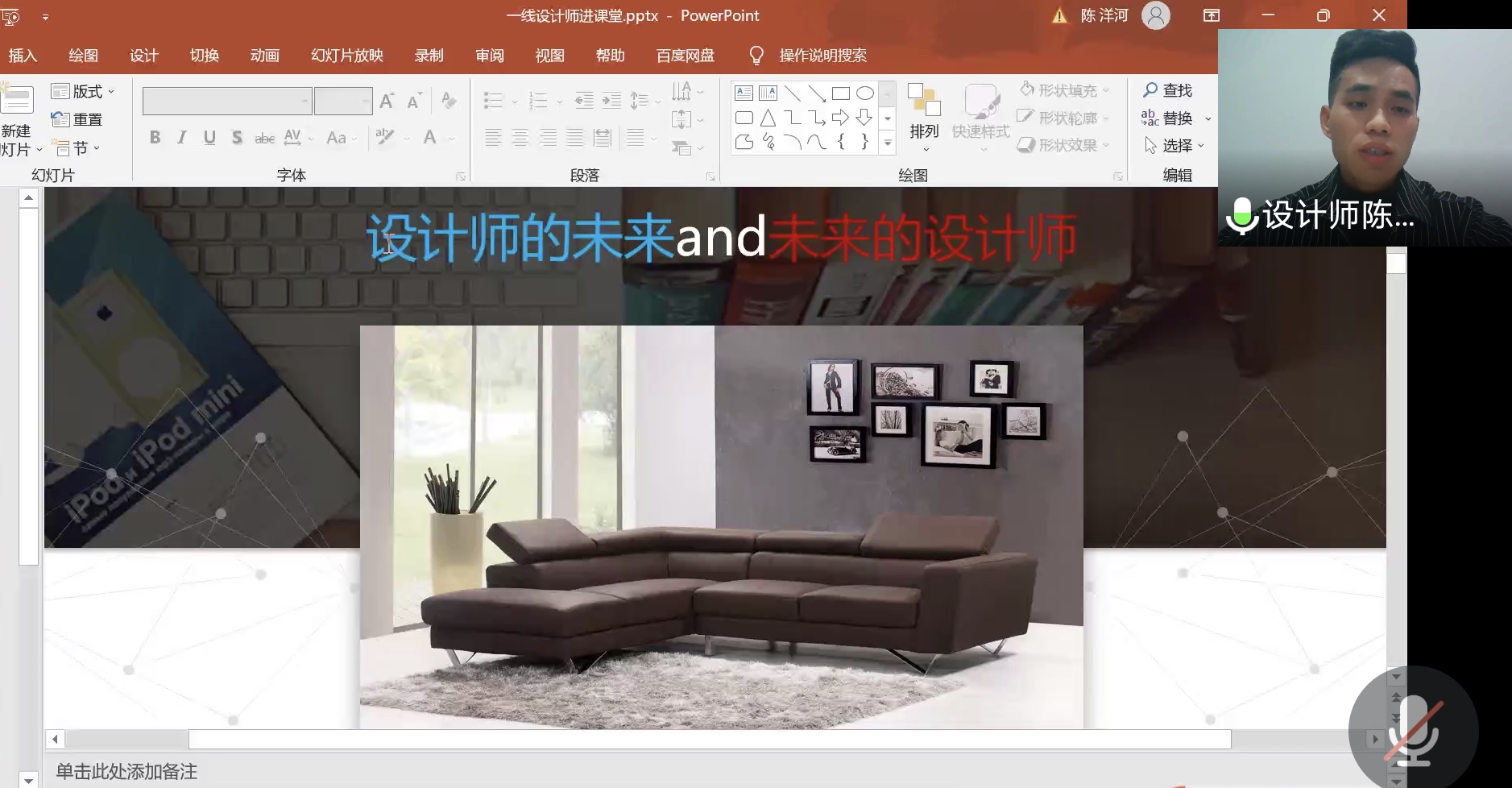Open the 设计 (Design) ribbon tab
Screen dimensions: 1512x788
143,56
